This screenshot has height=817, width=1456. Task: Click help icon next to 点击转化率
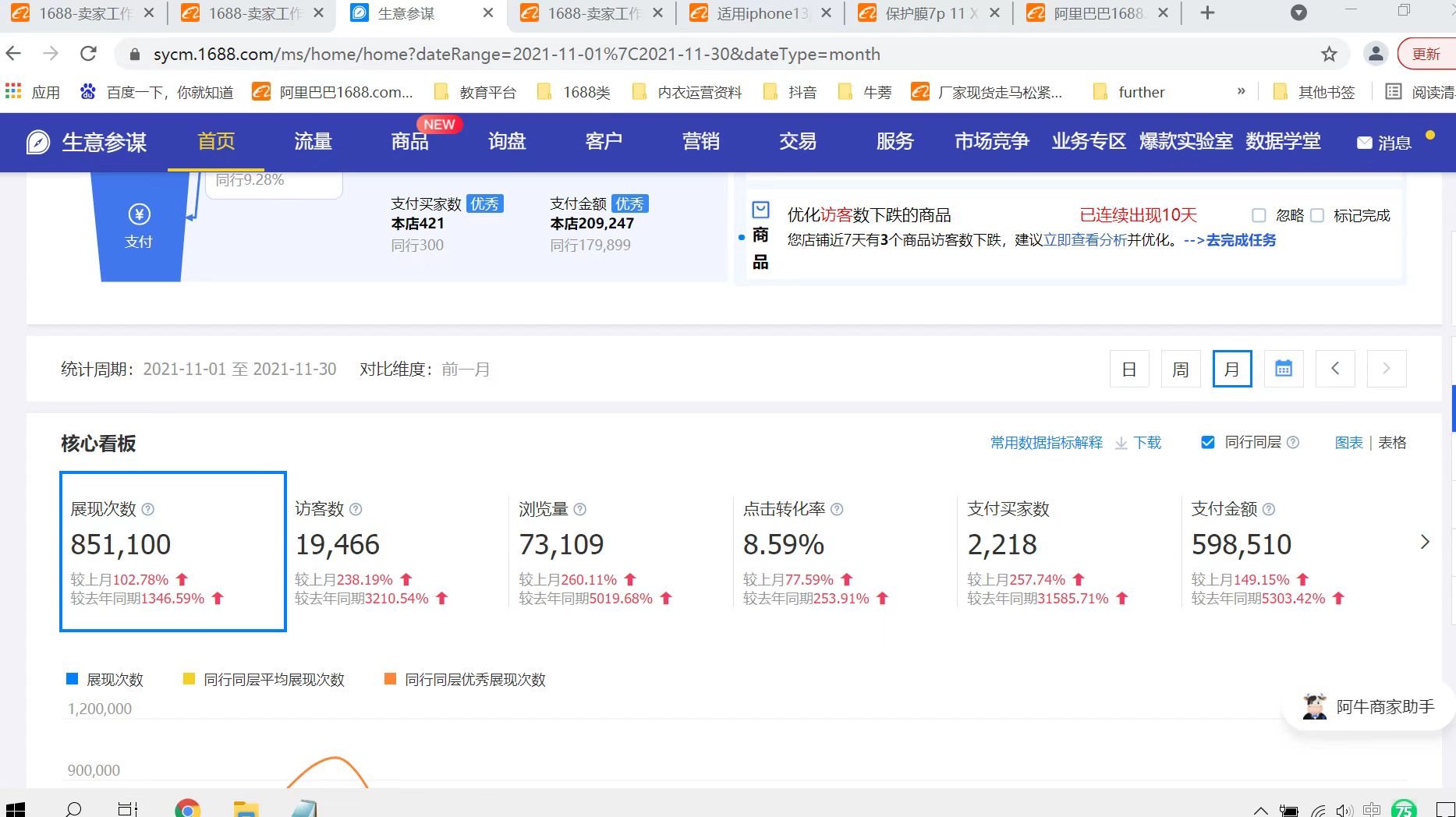tap(837, 509)
